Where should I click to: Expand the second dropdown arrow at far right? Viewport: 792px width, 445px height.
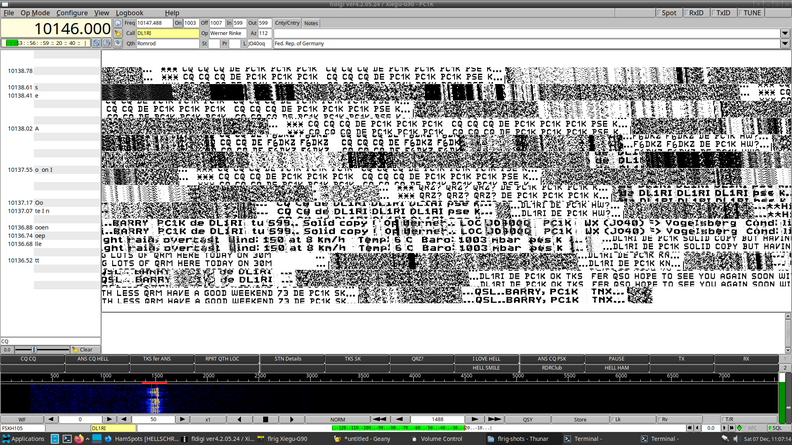click(784, 44)
